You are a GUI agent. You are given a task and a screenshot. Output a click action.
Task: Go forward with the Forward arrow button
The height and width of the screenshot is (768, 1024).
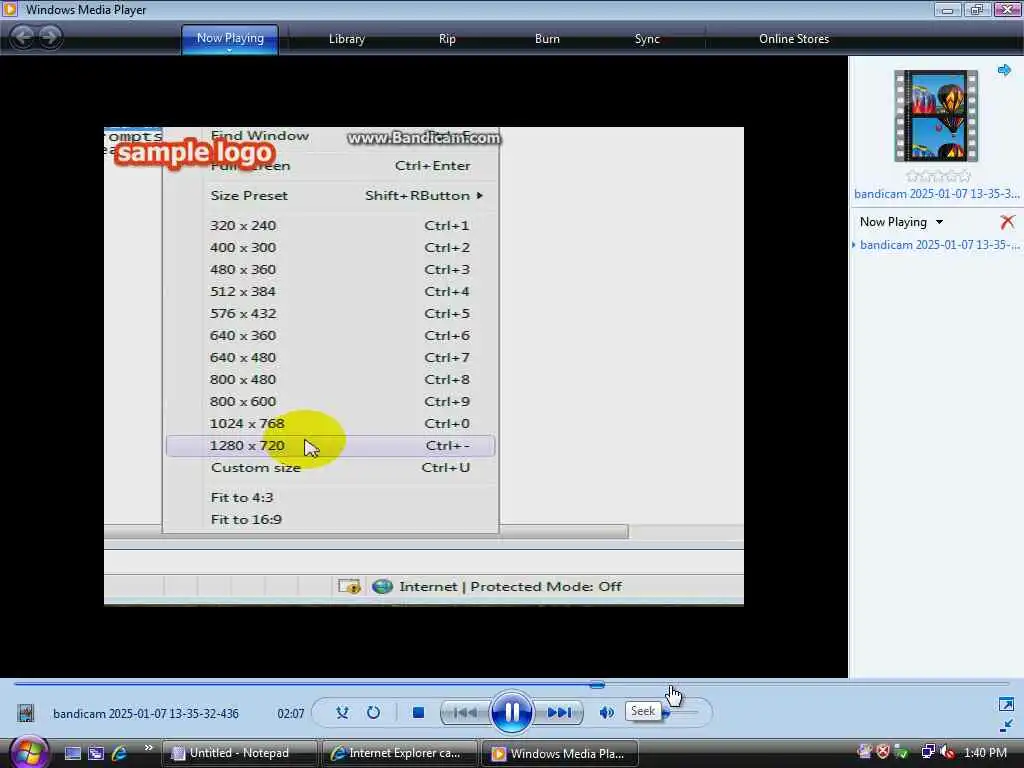click(x=50, y=37)
